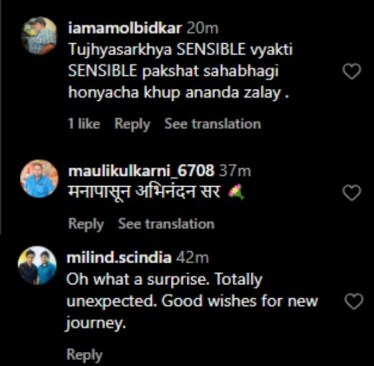Visit the iamamolbidkar username link
Screen dimensions: 374x366
(125, 28)
